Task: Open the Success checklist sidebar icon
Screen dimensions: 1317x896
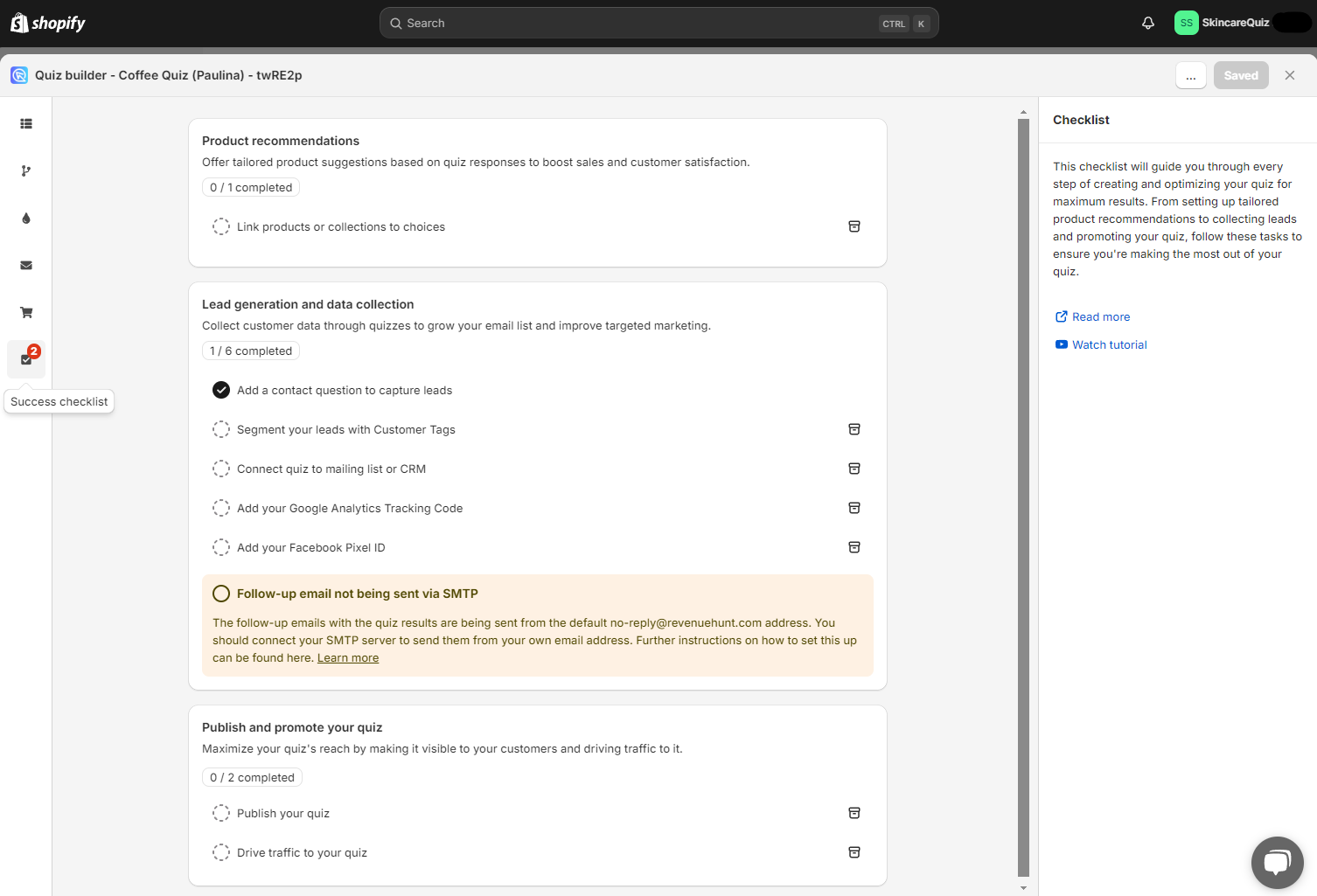Action: [26, 359]
